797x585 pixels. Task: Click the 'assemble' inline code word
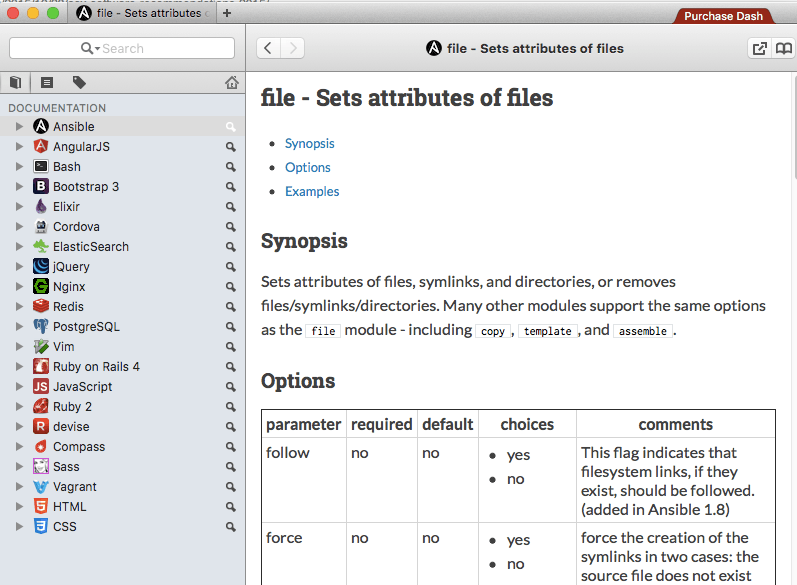click(642, 331)
